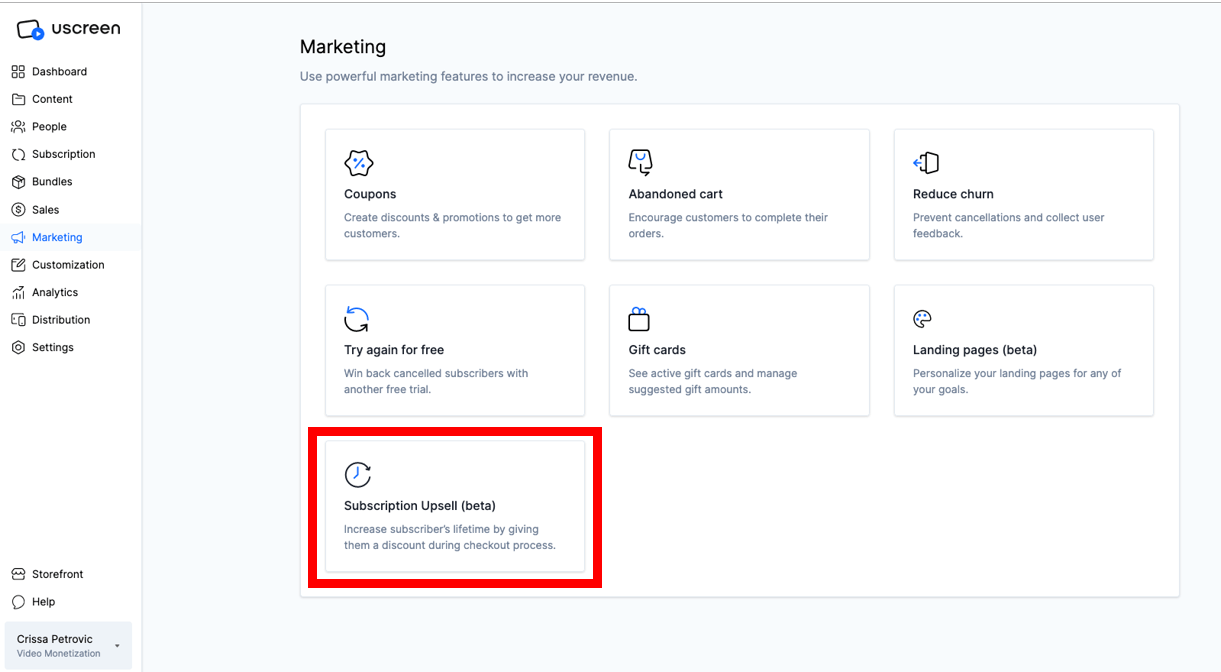Click the Settings hexagon icon
Viewport: 1221px width, 672px height.
pos(18,347)
